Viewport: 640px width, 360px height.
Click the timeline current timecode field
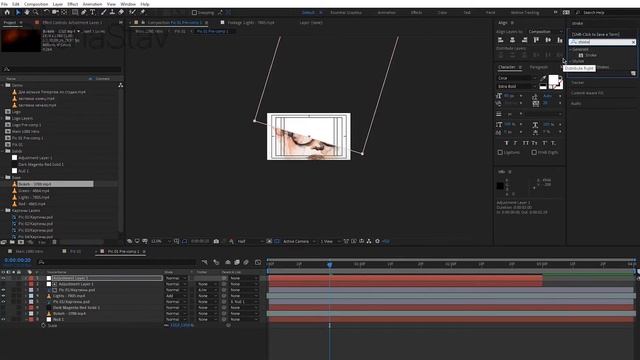(x=18, y=260)
